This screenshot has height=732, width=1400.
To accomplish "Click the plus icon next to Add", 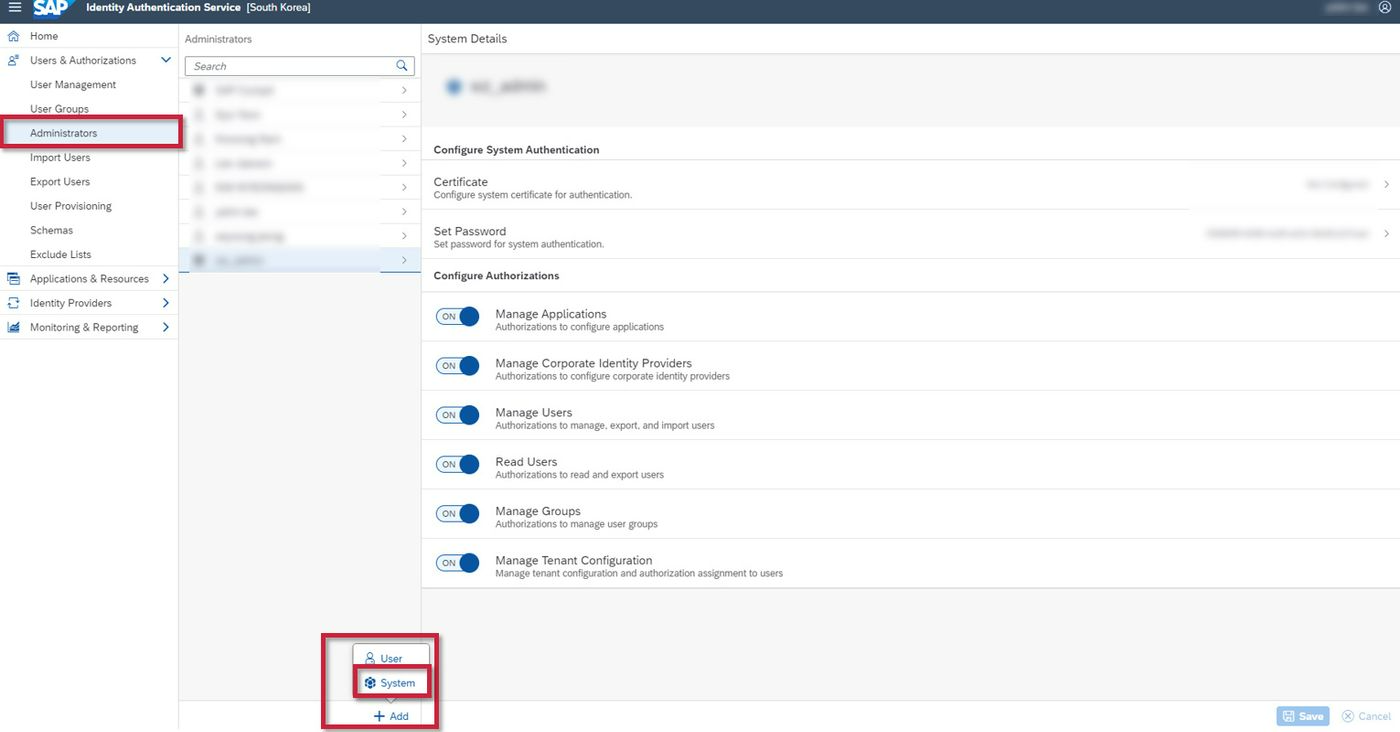I will (379, 716).
